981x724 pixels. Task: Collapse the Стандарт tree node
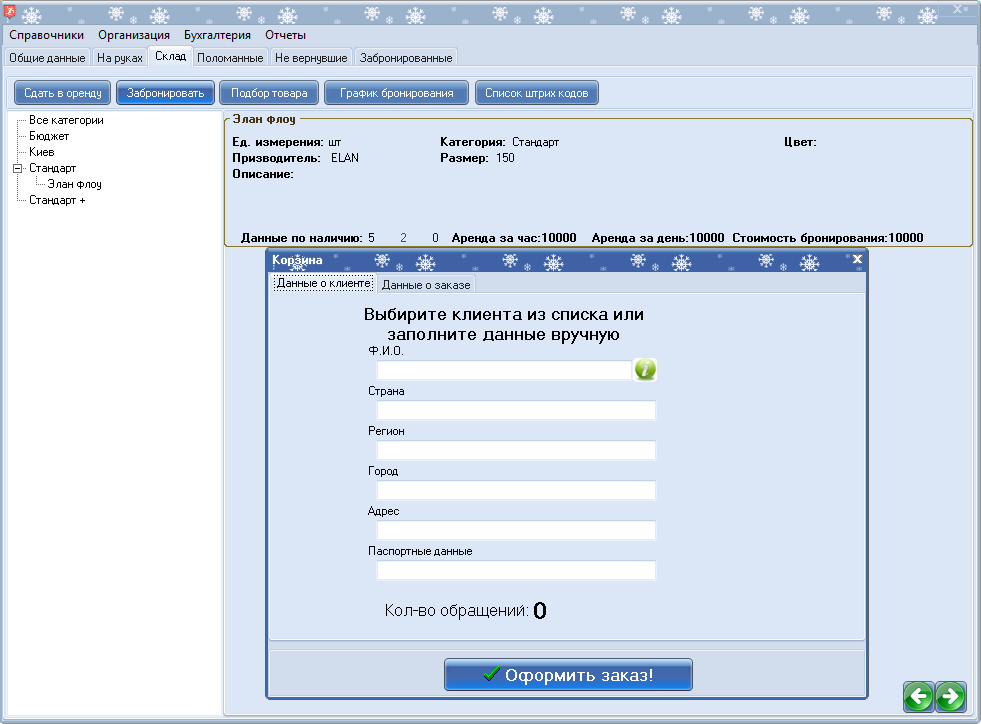click(x=17, y=168)
